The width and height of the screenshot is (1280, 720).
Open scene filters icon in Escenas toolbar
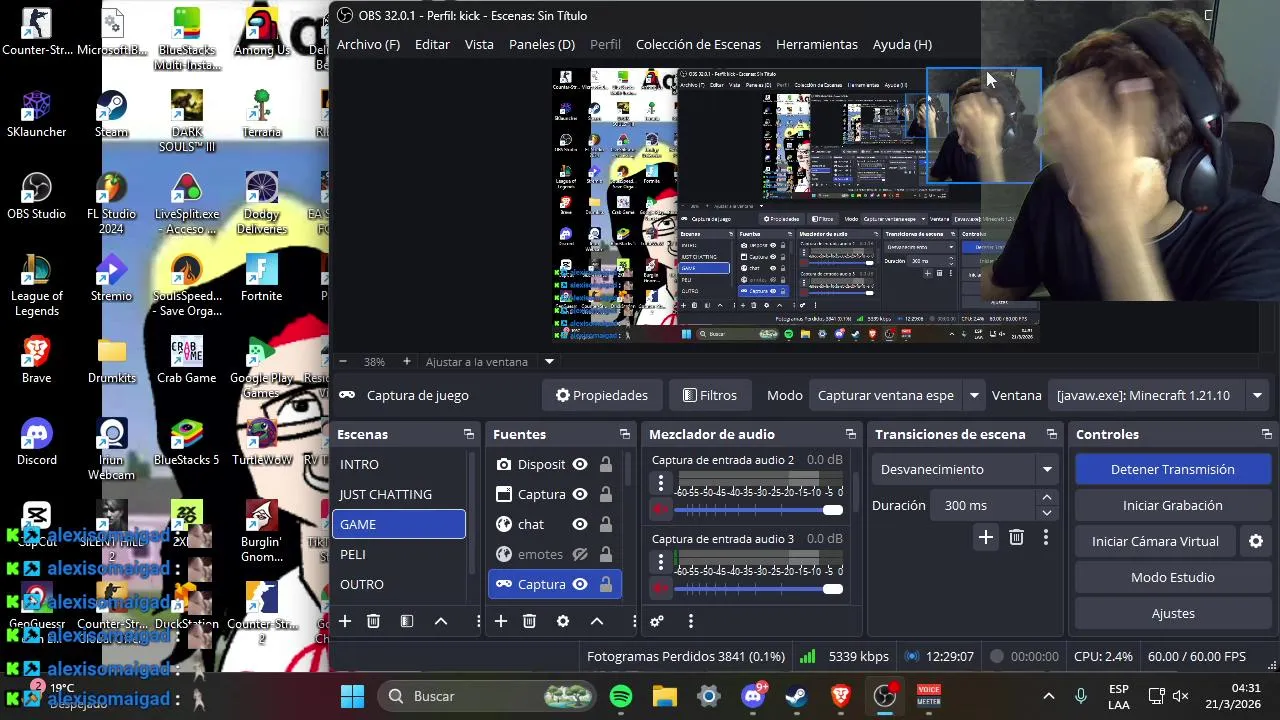coord(407,621)
